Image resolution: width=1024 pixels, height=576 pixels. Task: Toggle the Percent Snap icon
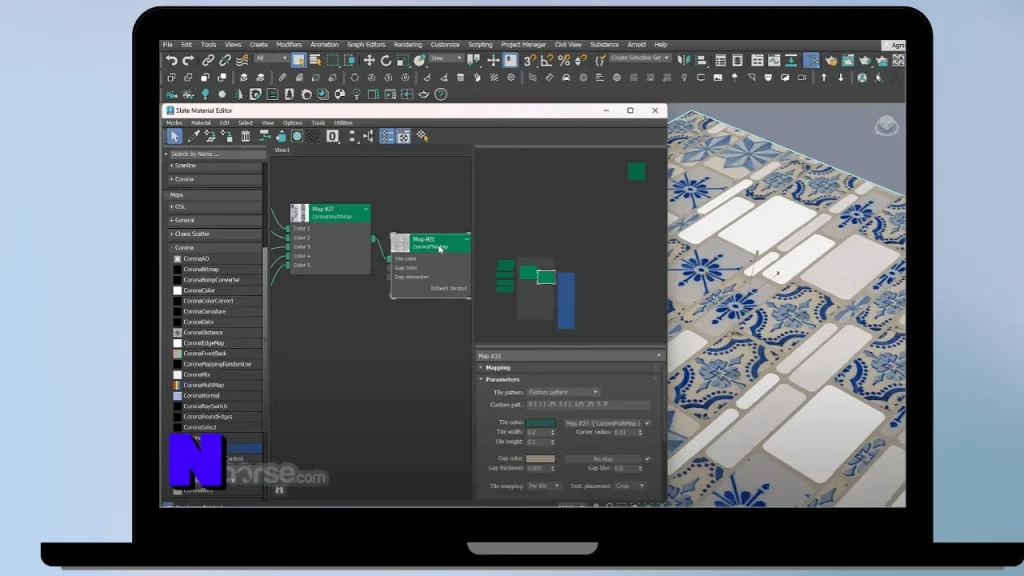[564, 60]
